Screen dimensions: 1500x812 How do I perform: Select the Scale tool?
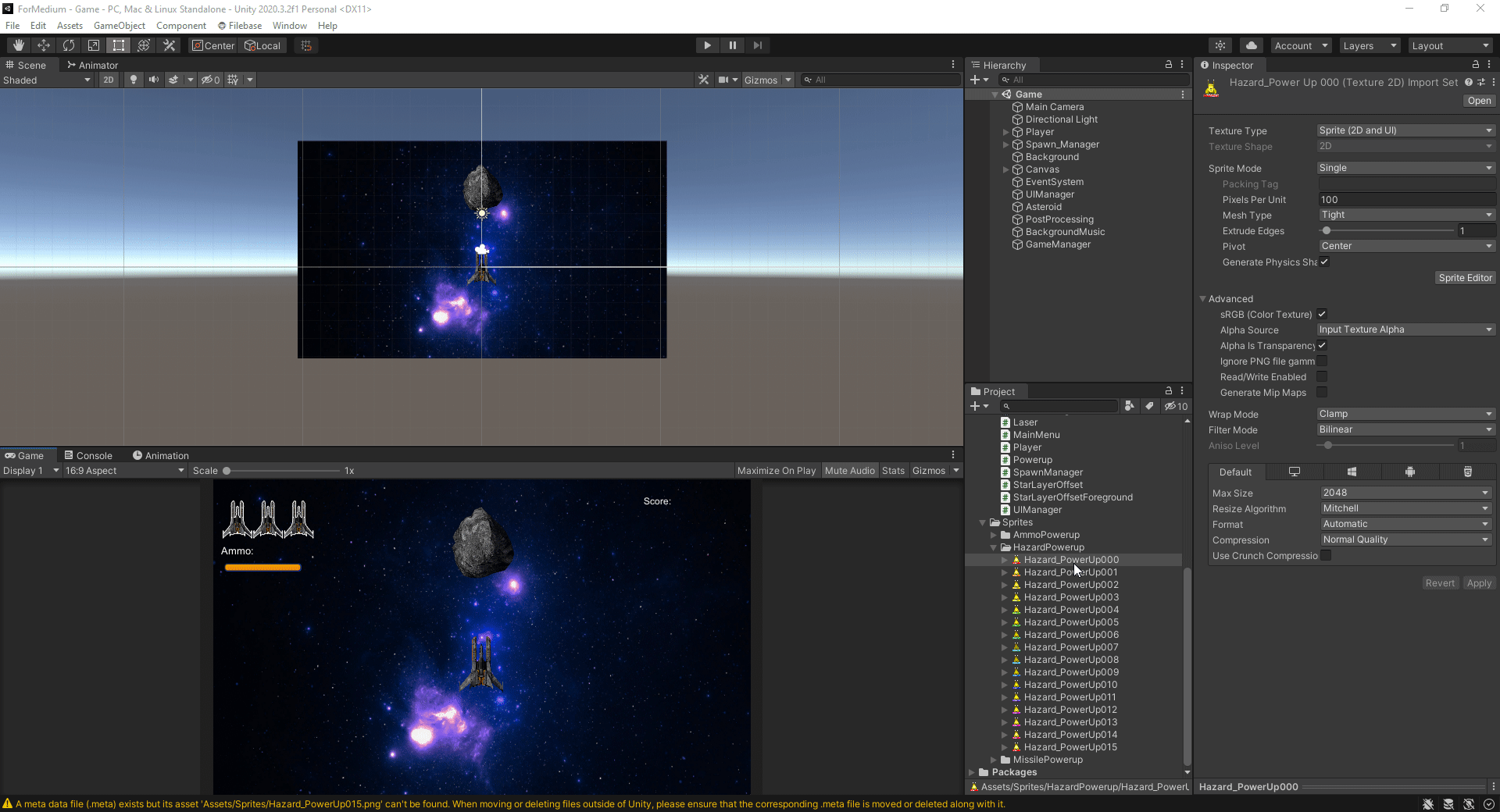(94, 45)
